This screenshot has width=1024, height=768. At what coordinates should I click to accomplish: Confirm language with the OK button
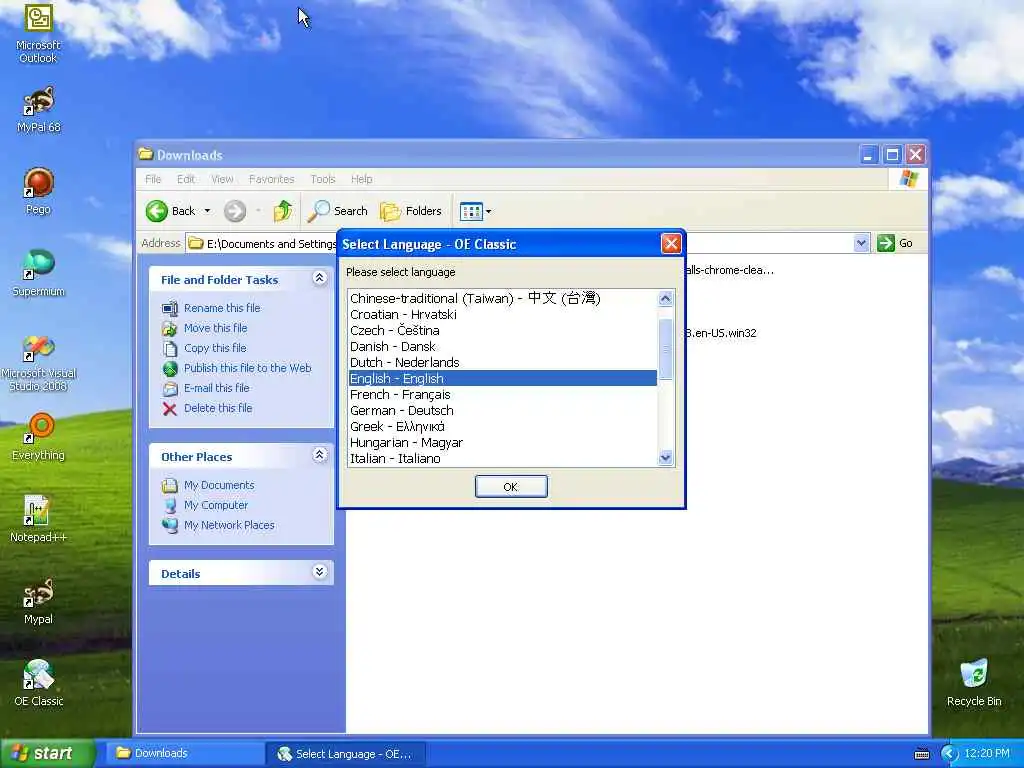tap(511, 487)
